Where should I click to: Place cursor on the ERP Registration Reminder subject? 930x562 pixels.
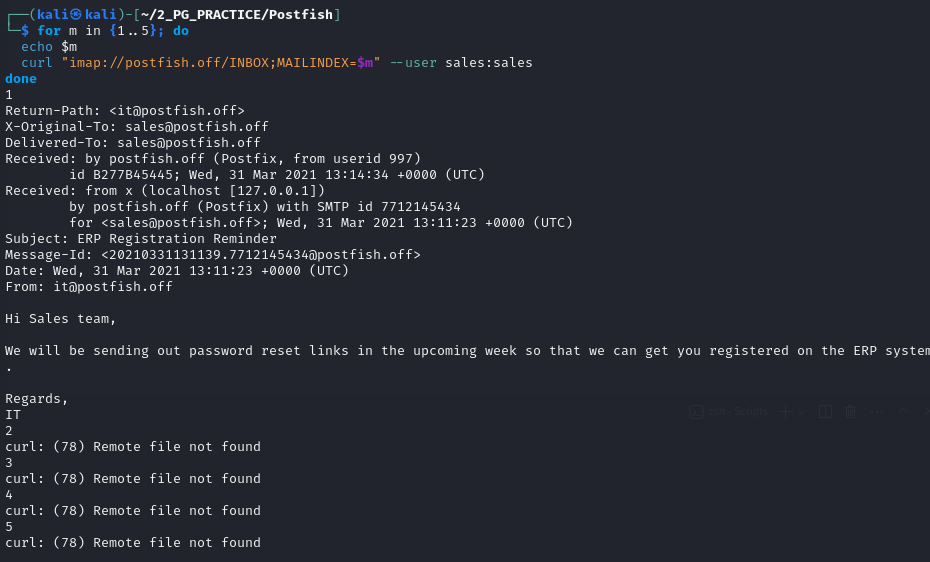pyautogui.click(x=177, y=238)
